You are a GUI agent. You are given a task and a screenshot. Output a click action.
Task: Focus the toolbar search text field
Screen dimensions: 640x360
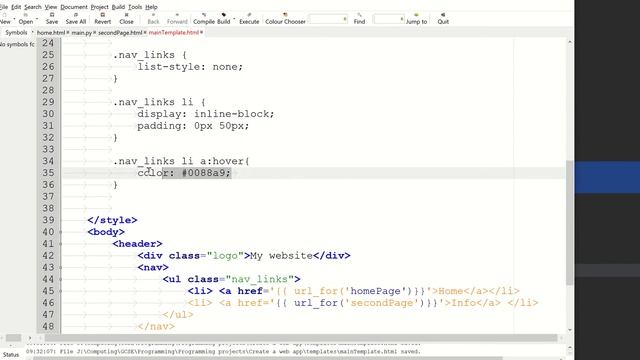[328, 19]
